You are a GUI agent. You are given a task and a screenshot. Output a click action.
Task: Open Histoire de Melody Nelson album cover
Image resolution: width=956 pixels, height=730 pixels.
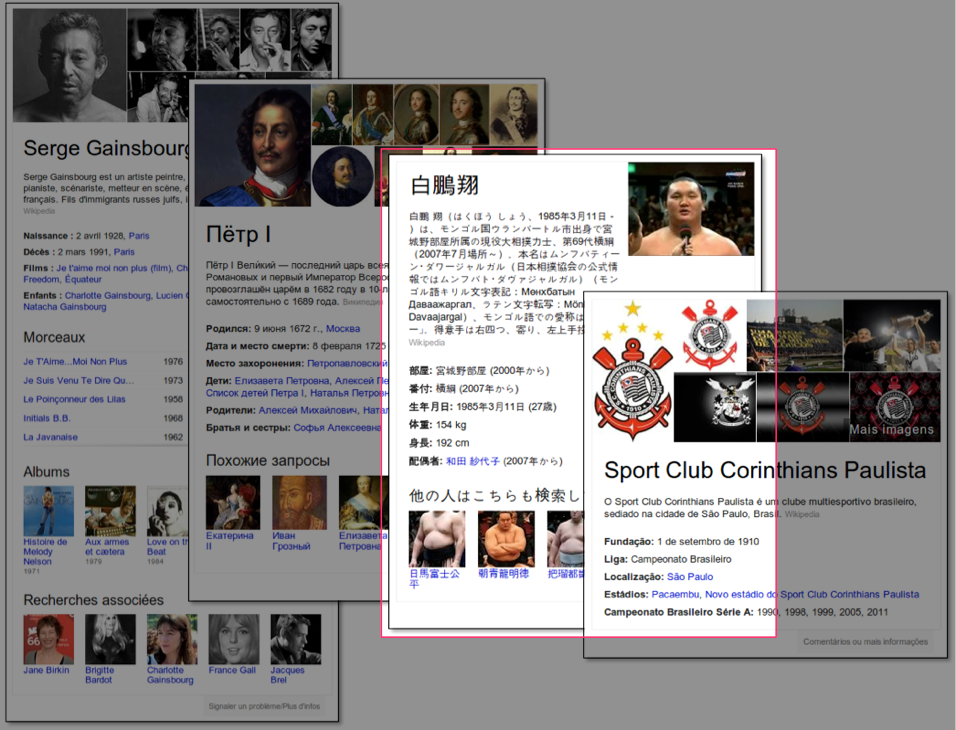[49, 511]
